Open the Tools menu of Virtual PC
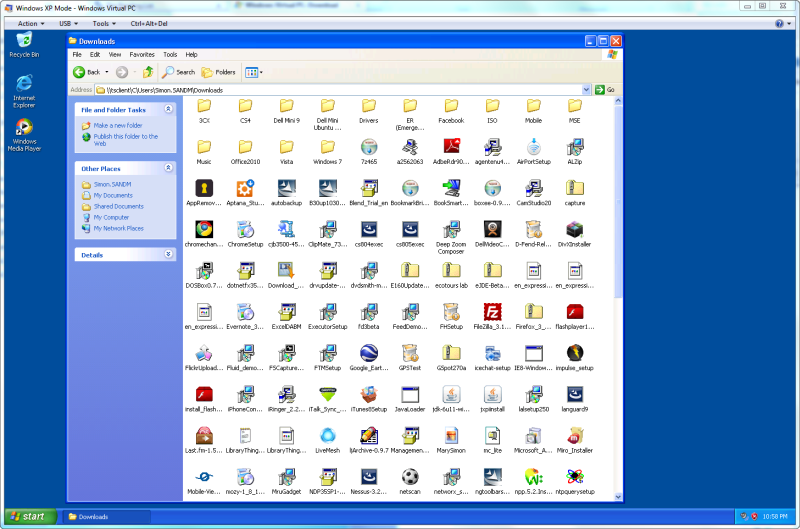This screenshot has height=529, width=800. (x=104, y=23)
